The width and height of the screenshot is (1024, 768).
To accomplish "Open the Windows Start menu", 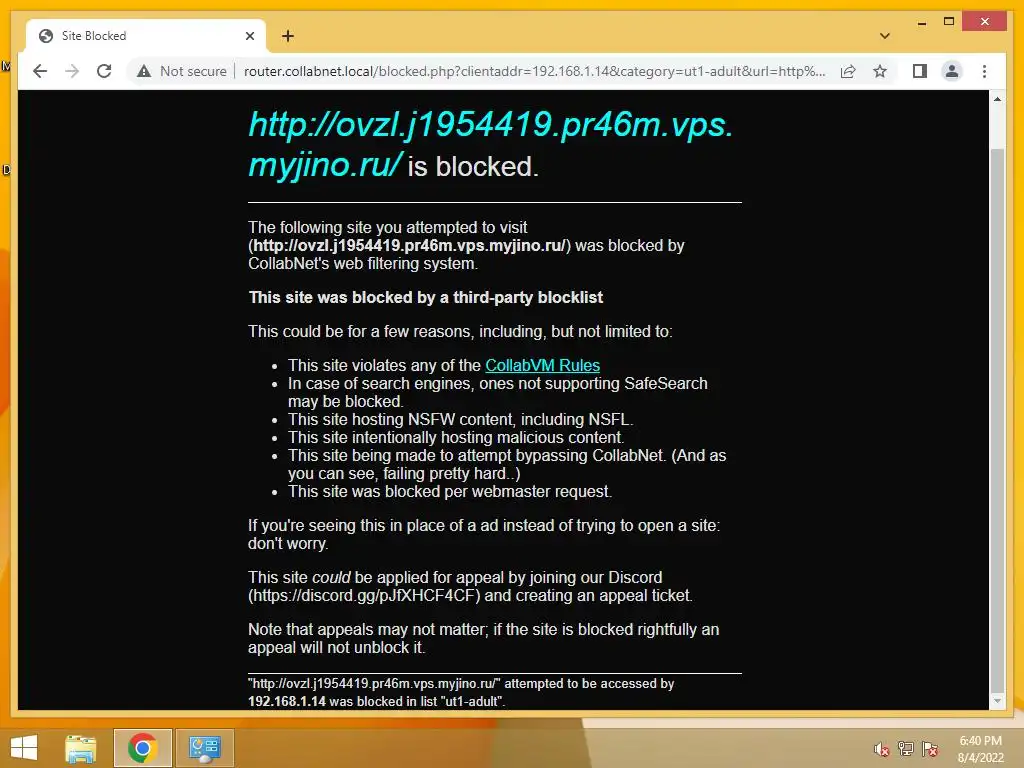I will [x=24, y=748].
